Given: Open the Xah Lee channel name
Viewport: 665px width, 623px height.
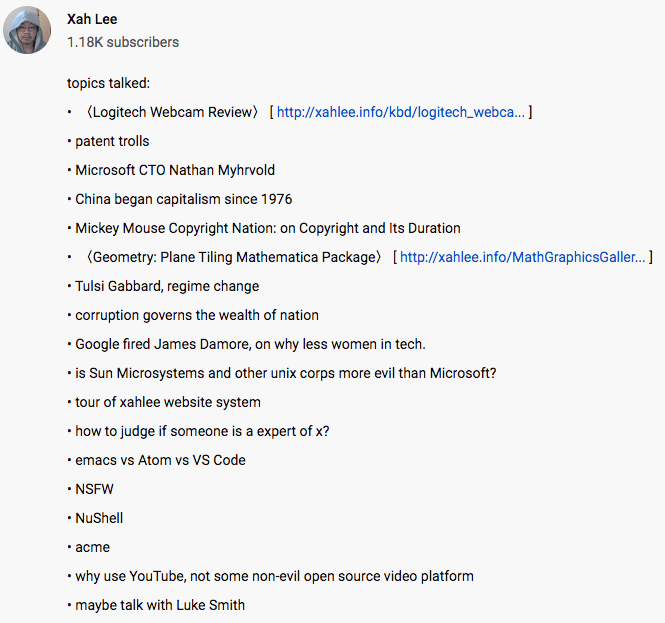Looking at the screenshot, I should pyautogui.click(x=92, y=19).
